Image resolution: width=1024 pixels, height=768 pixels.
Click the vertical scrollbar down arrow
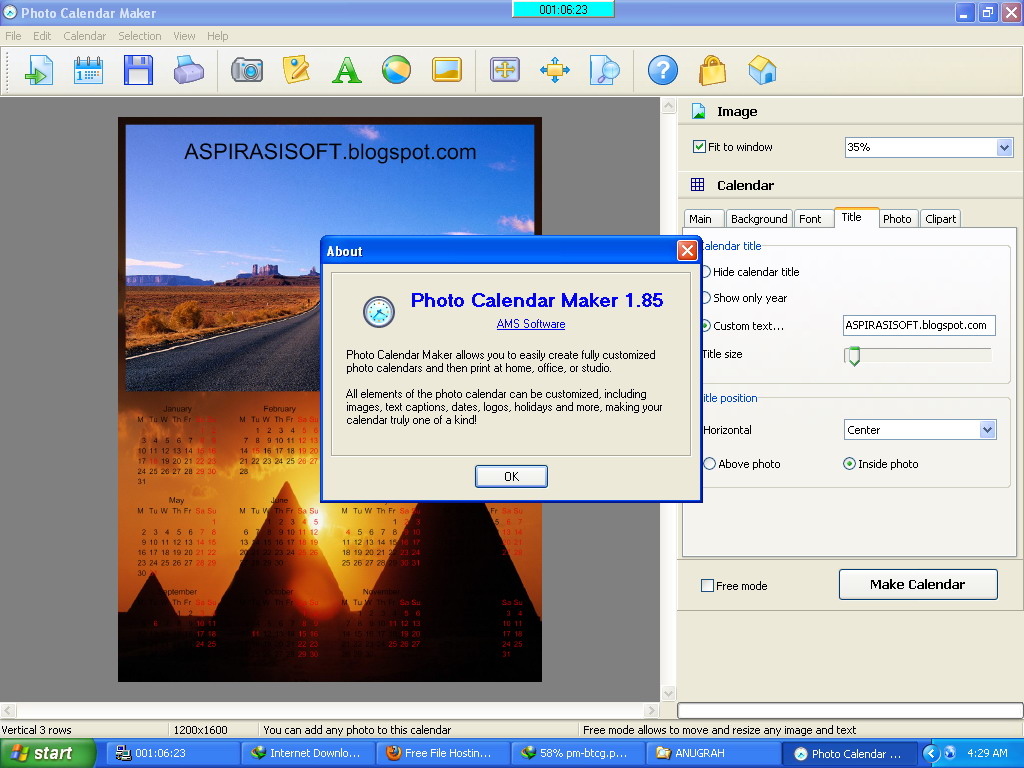tap(668, 693)
